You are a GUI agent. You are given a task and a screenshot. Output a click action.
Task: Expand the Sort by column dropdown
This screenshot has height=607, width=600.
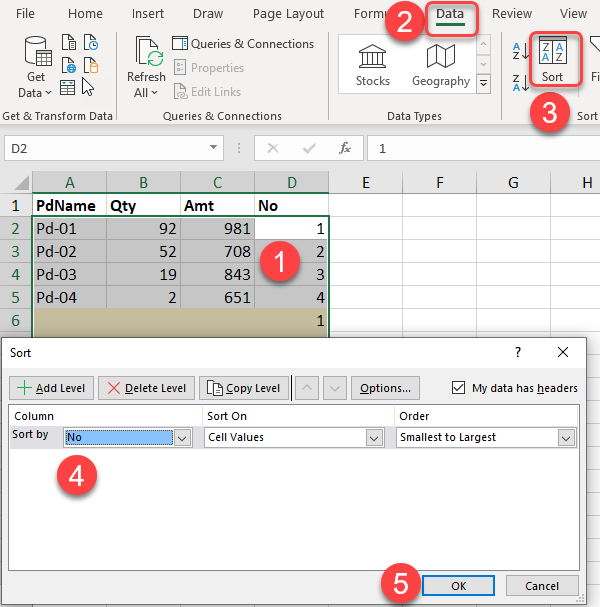182,437
